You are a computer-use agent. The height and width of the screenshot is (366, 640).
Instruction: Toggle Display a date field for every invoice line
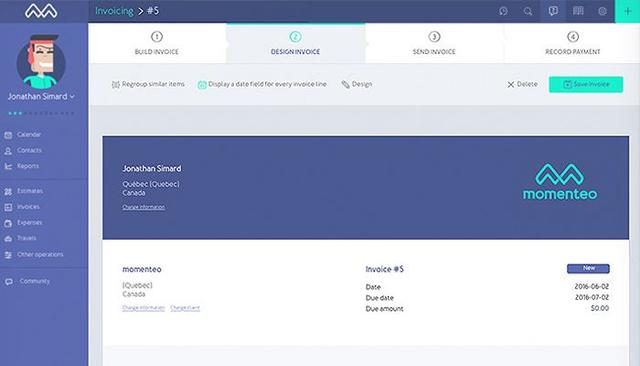pyautogui.click(x=262, y=84)
